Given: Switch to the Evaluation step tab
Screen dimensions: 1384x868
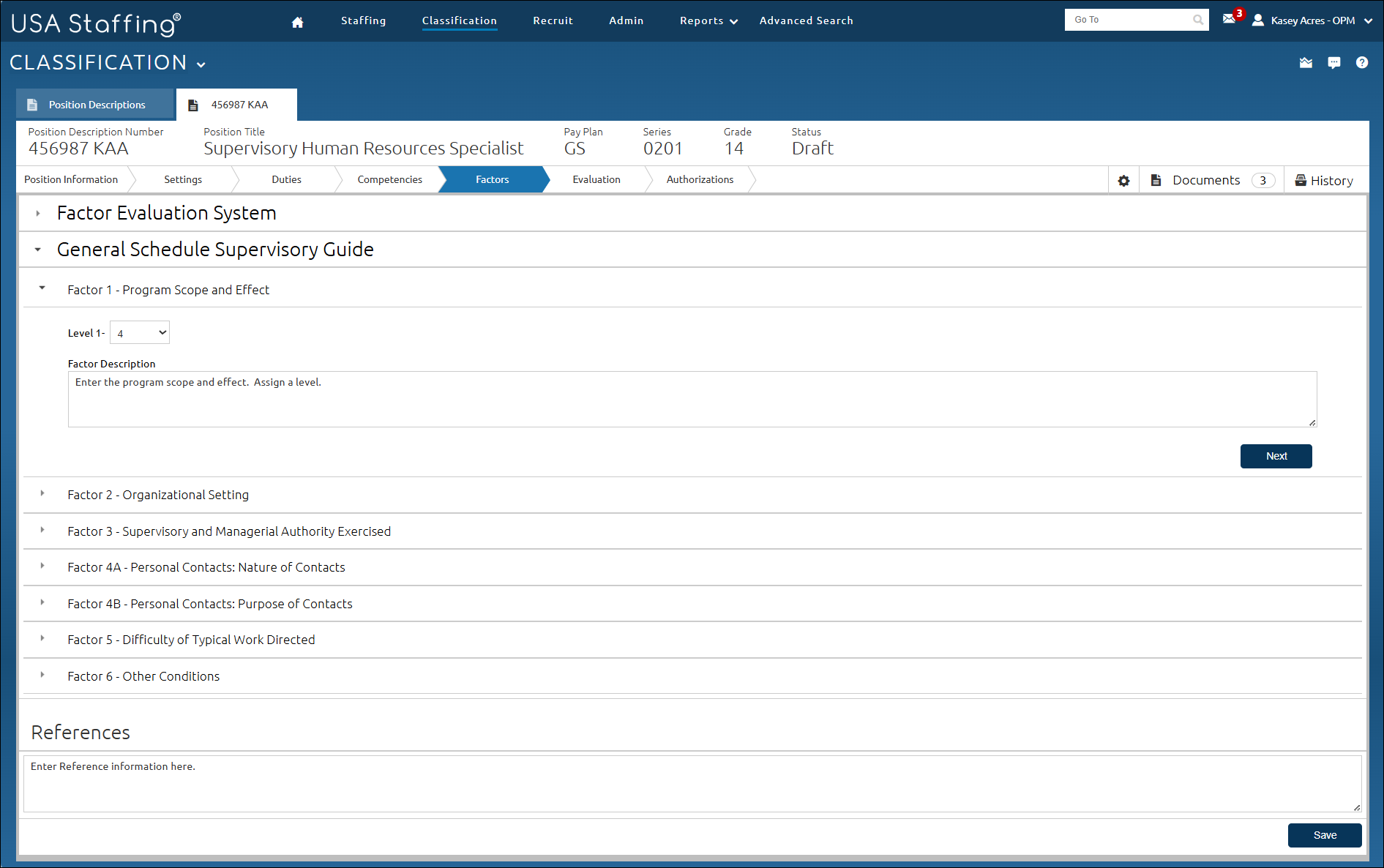Looking at the screenshot, I should click(596, 180).
